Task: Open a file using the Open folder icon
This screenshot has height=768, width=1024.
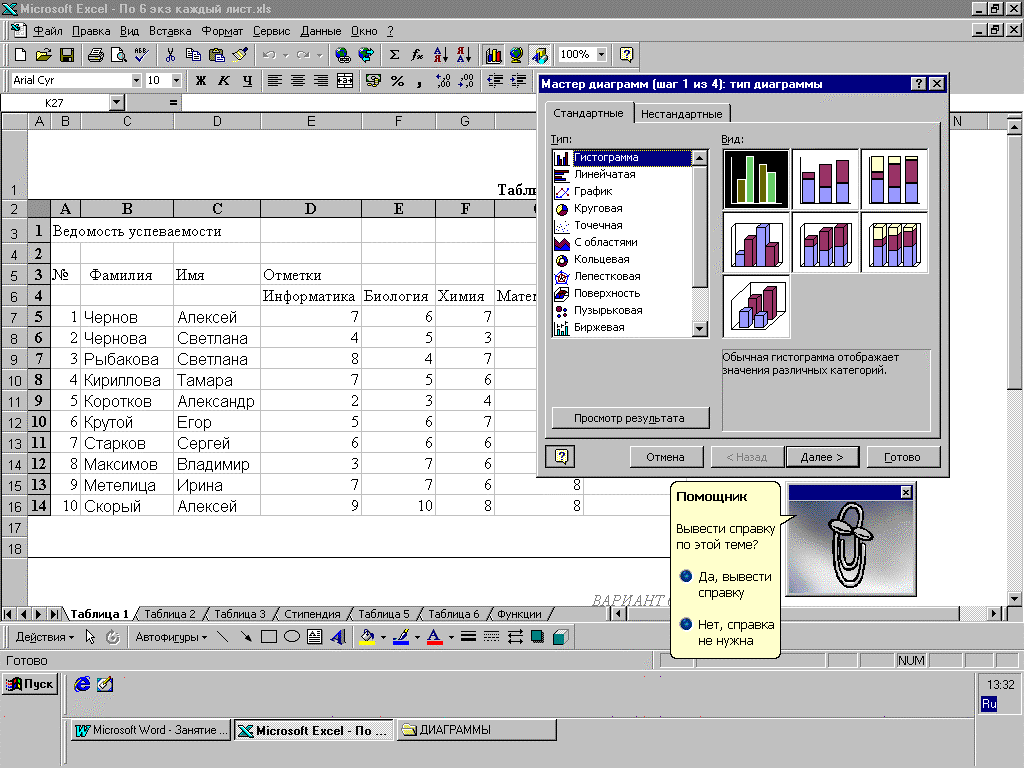Action: pos(43,55)
